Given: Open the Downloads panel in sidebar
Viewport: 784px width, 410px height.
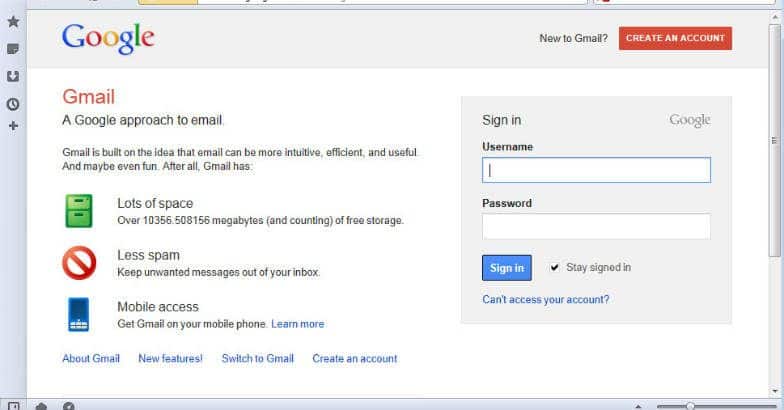Looking at the screenshot, I should point(14,76).
